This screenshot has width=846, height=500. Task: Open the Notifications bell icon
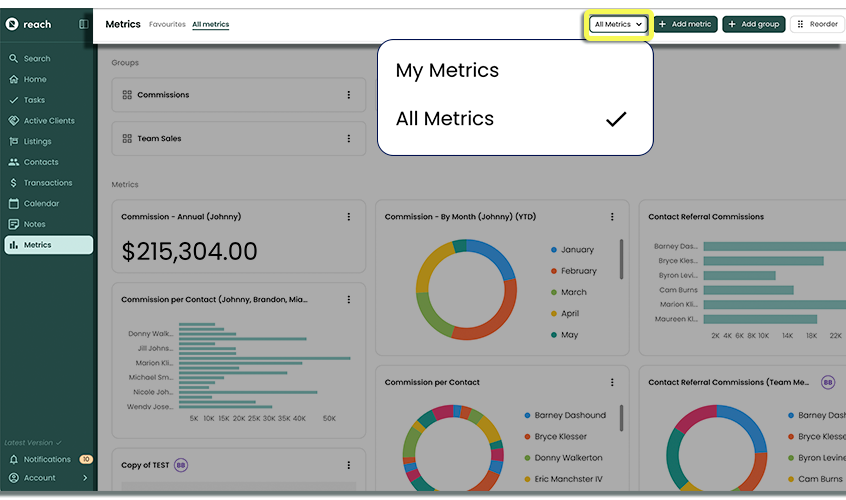coord(14,460)
